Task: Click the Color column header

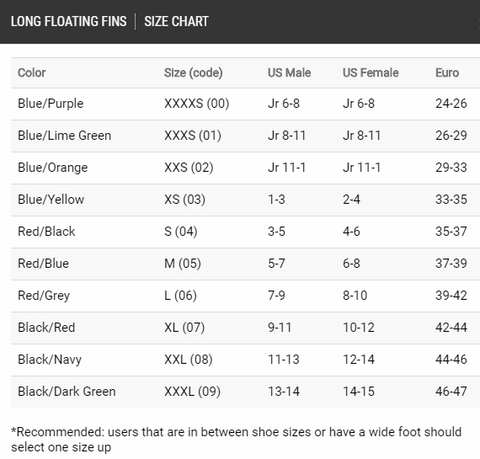Action: (32, 73)
